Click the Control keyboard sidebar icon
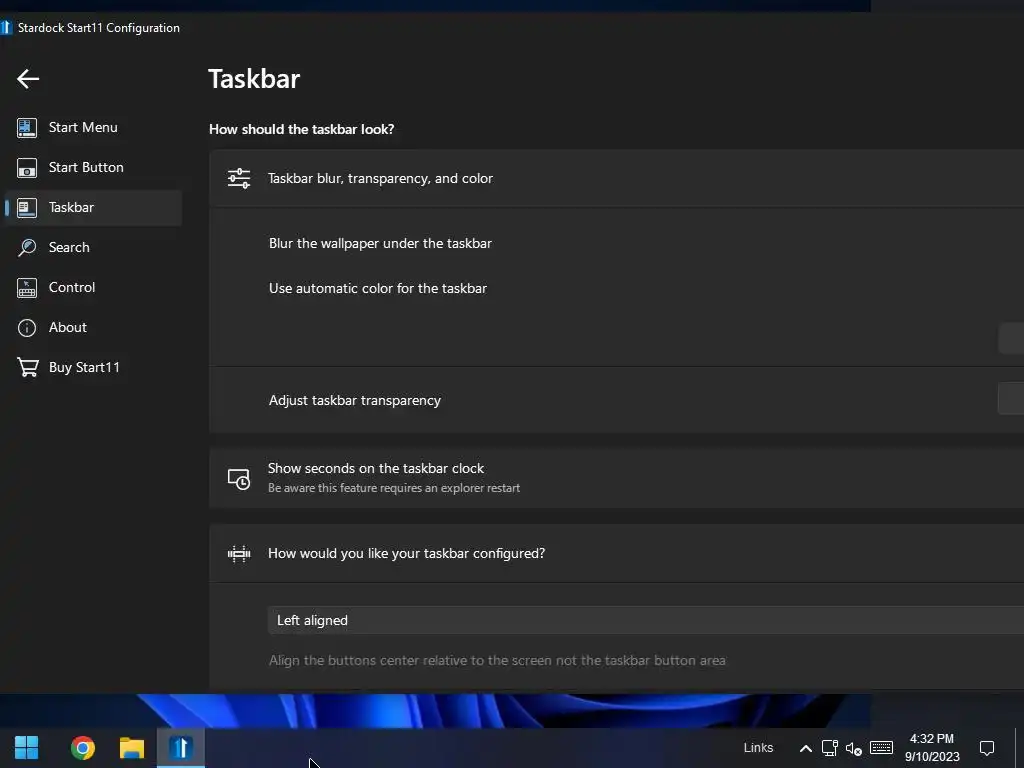This screenshot has width=1024, height=768. (27, 287)
